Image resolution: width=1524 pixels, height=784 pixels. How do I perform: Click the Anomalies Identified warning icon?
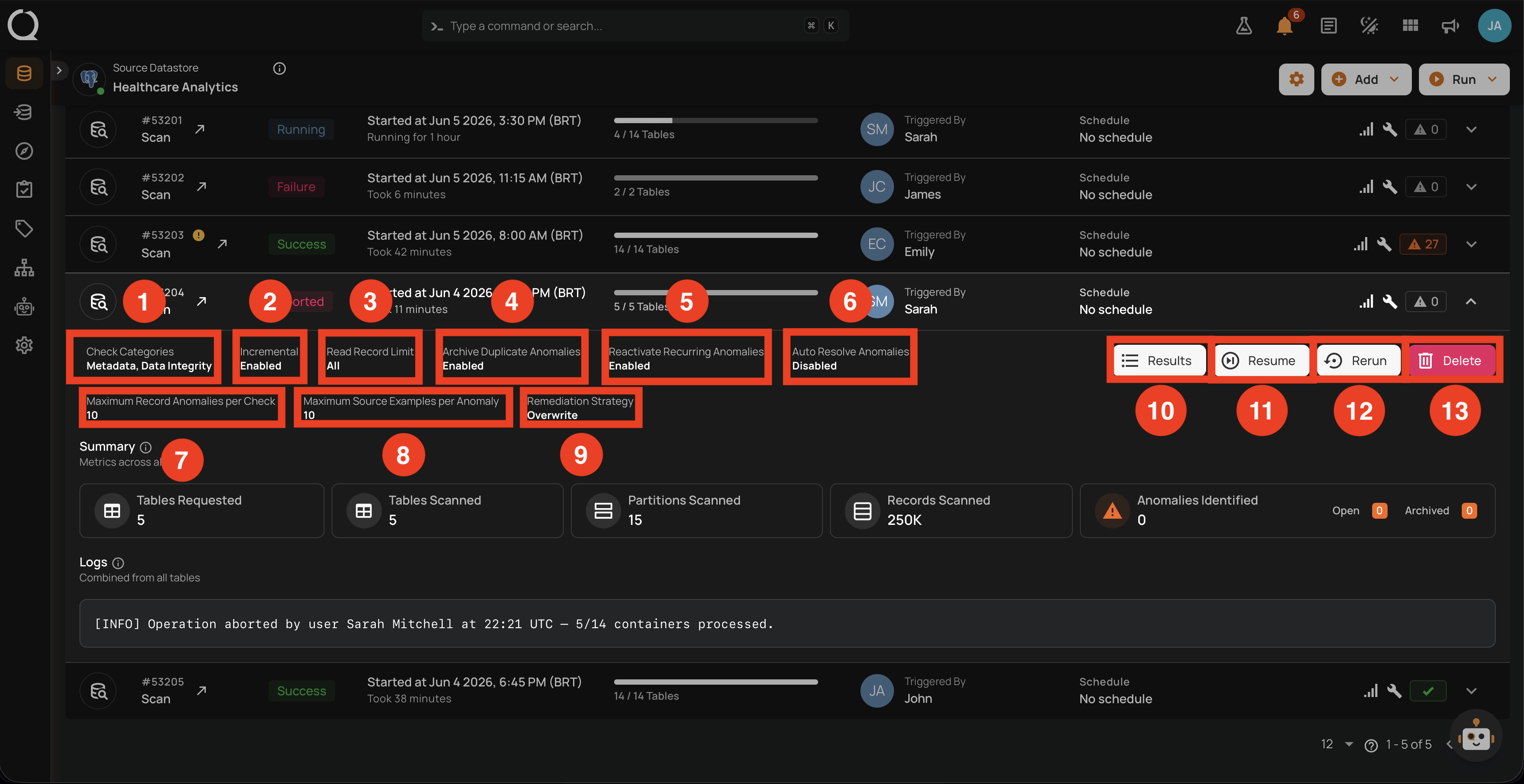click(x=1112, y=511)
